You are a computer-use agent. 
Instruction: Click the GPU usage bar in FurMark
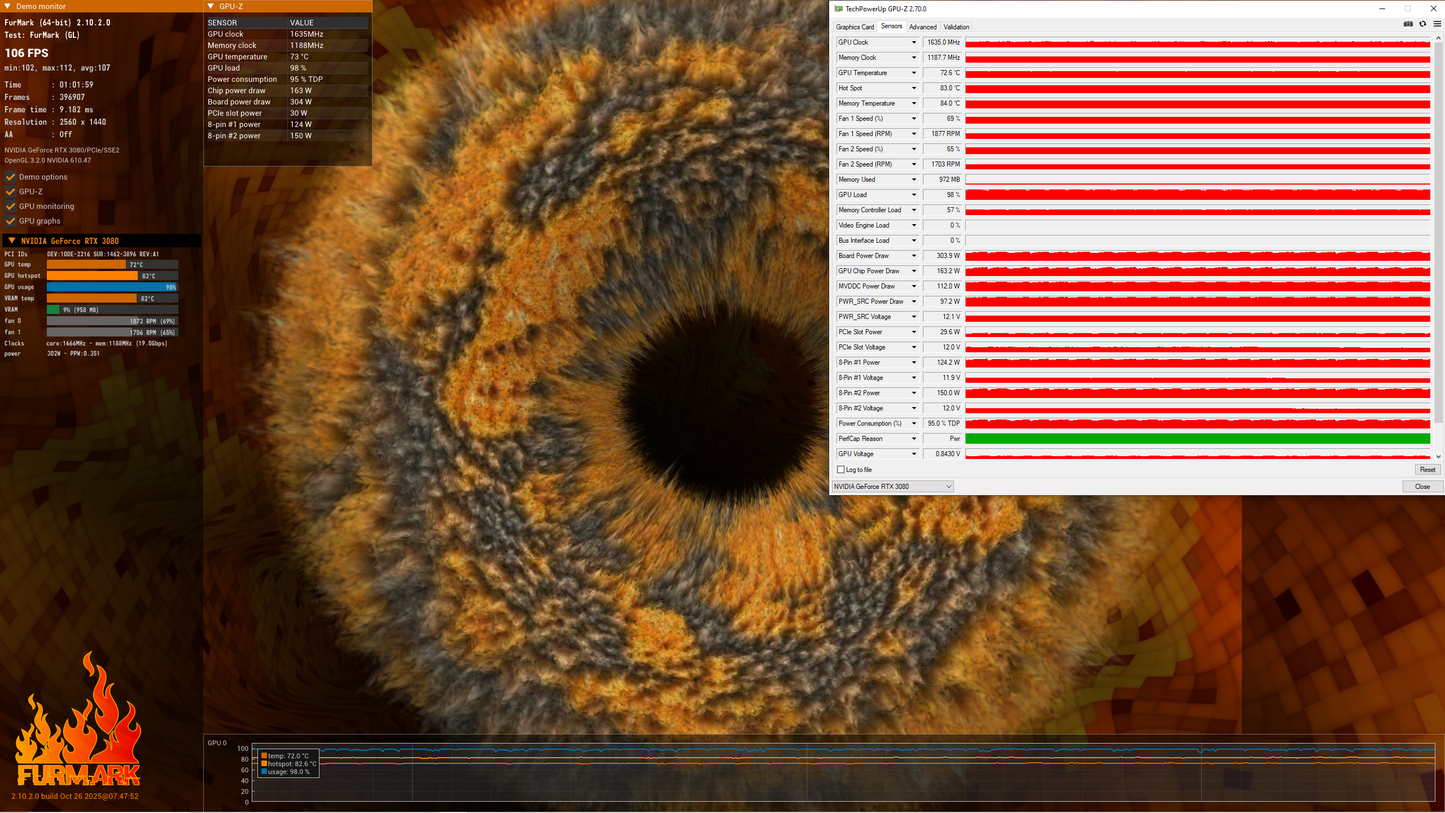tap(112, 287)
